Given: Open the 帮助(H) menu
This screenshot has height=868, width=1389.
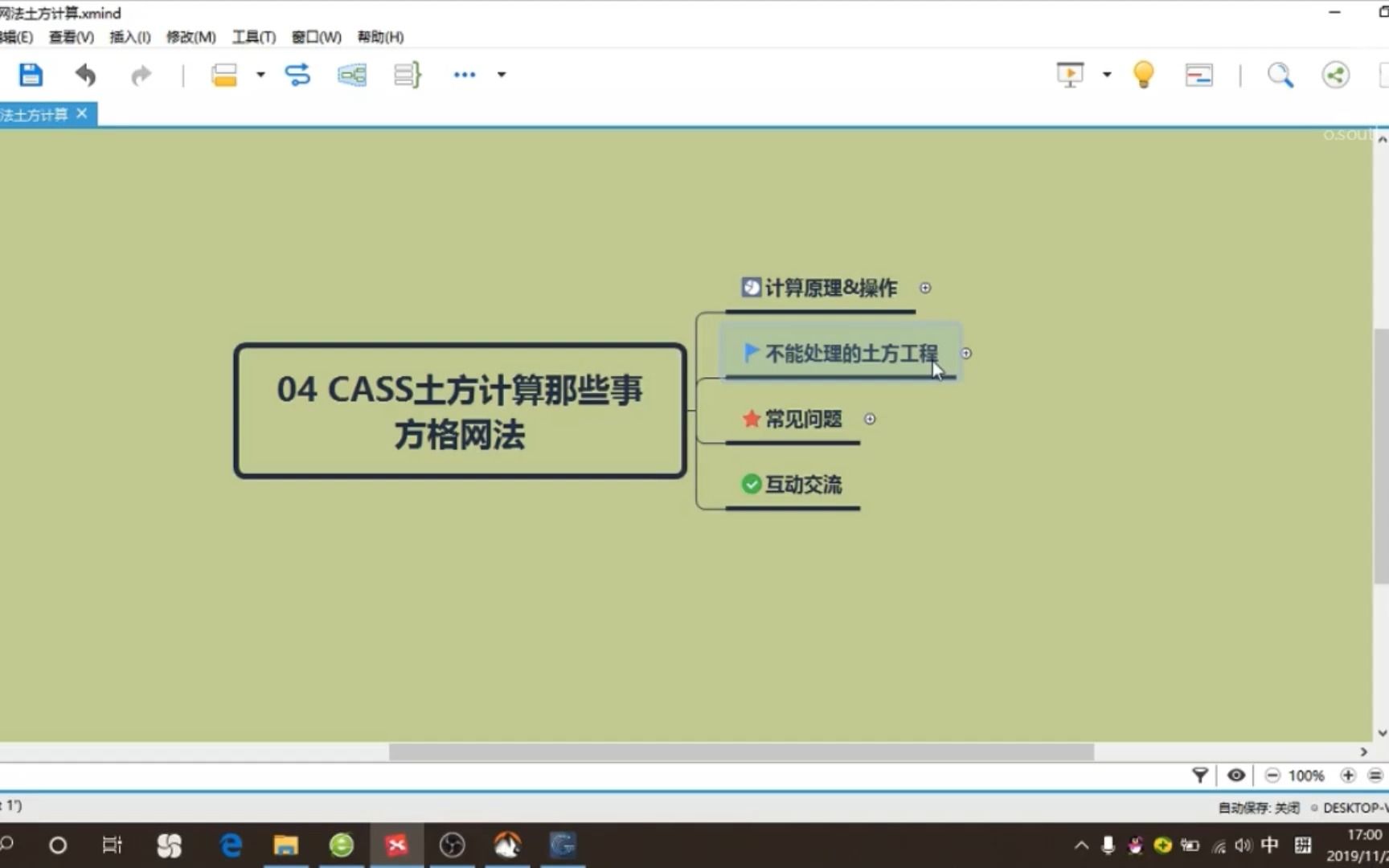Looking at the screenshot, I should coord(381,37).
